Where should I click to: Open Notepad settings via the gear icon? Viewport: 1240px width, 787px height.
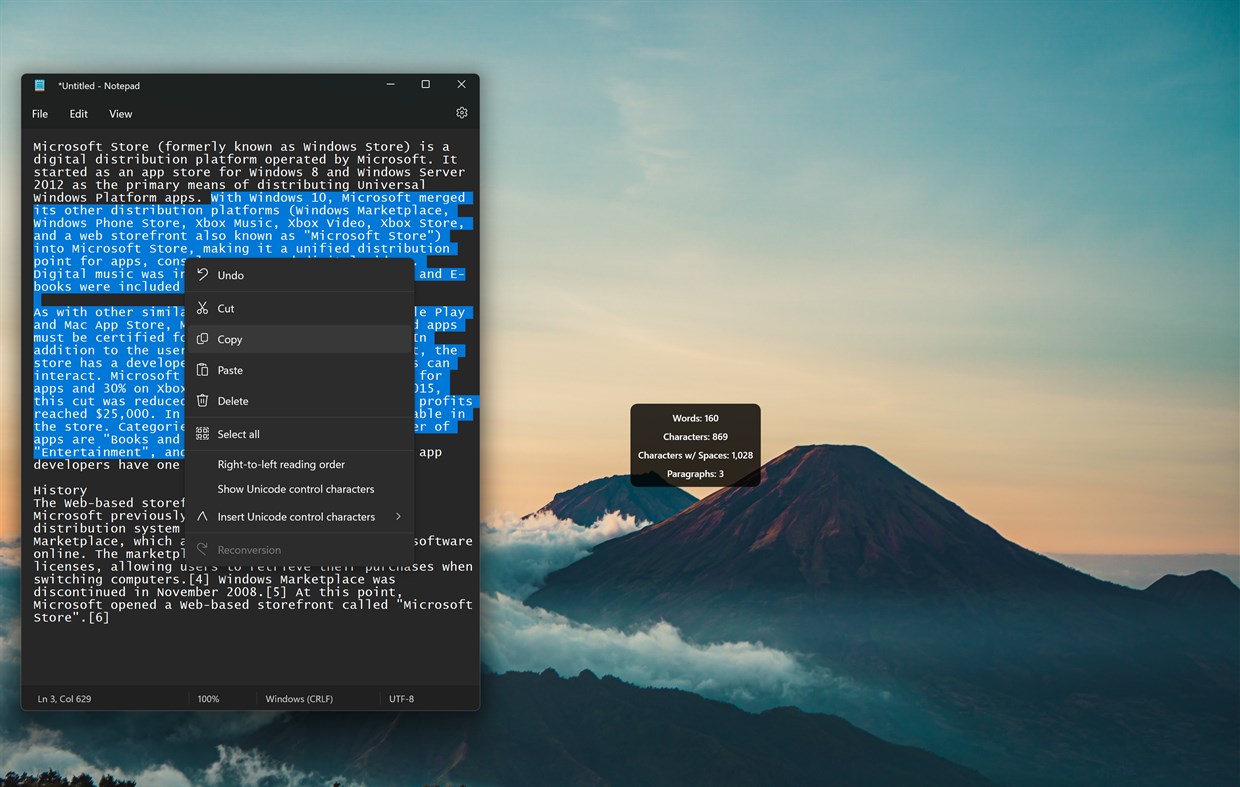(461, 113)
